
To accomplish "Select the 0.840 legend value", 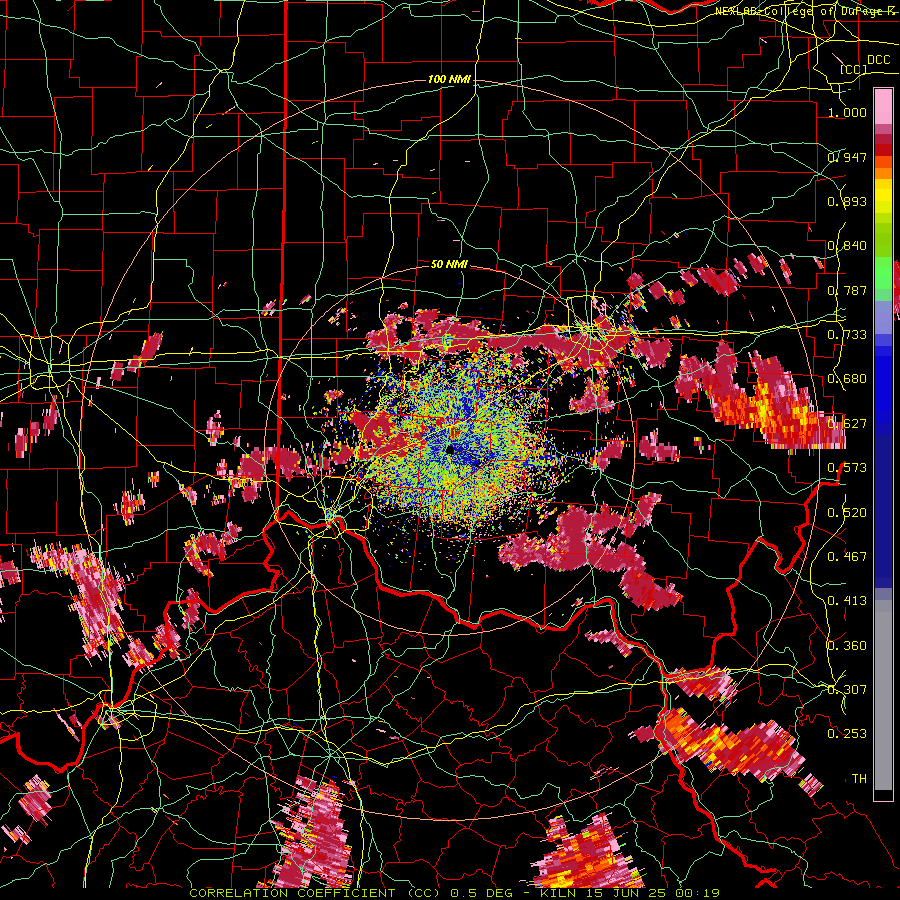I will [847, 245].
